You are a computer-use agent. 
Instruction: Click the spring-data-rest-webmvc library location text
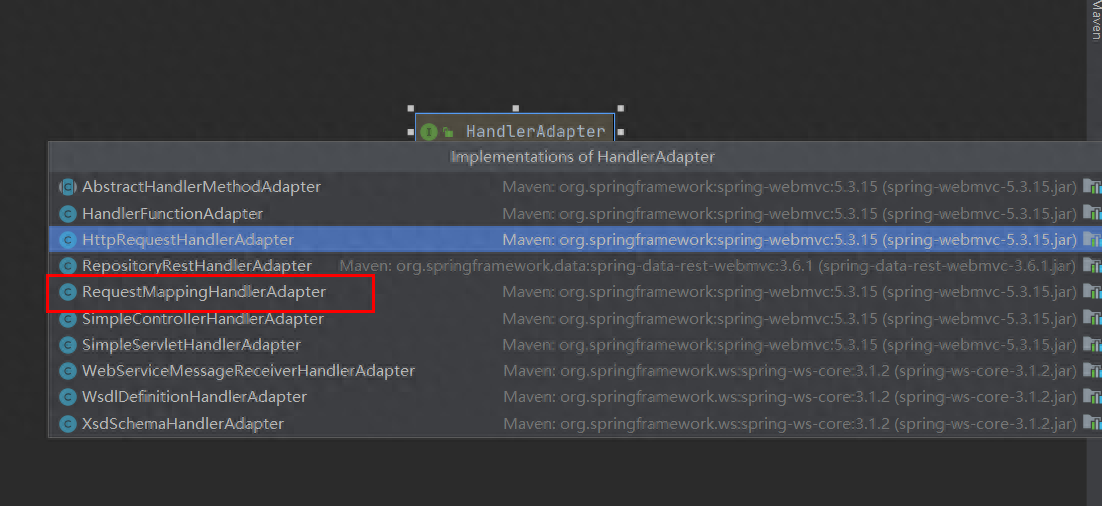708,266
